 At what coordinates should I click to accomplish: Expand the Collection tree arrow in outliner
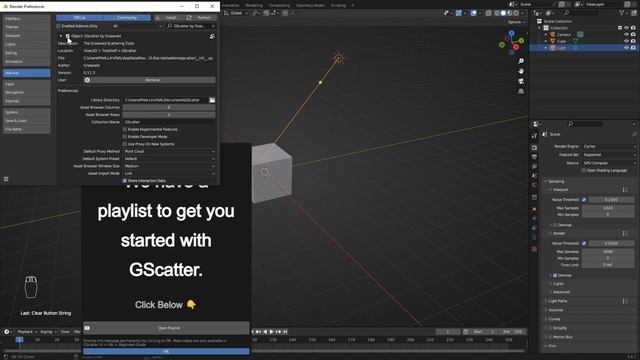point(539,28)
